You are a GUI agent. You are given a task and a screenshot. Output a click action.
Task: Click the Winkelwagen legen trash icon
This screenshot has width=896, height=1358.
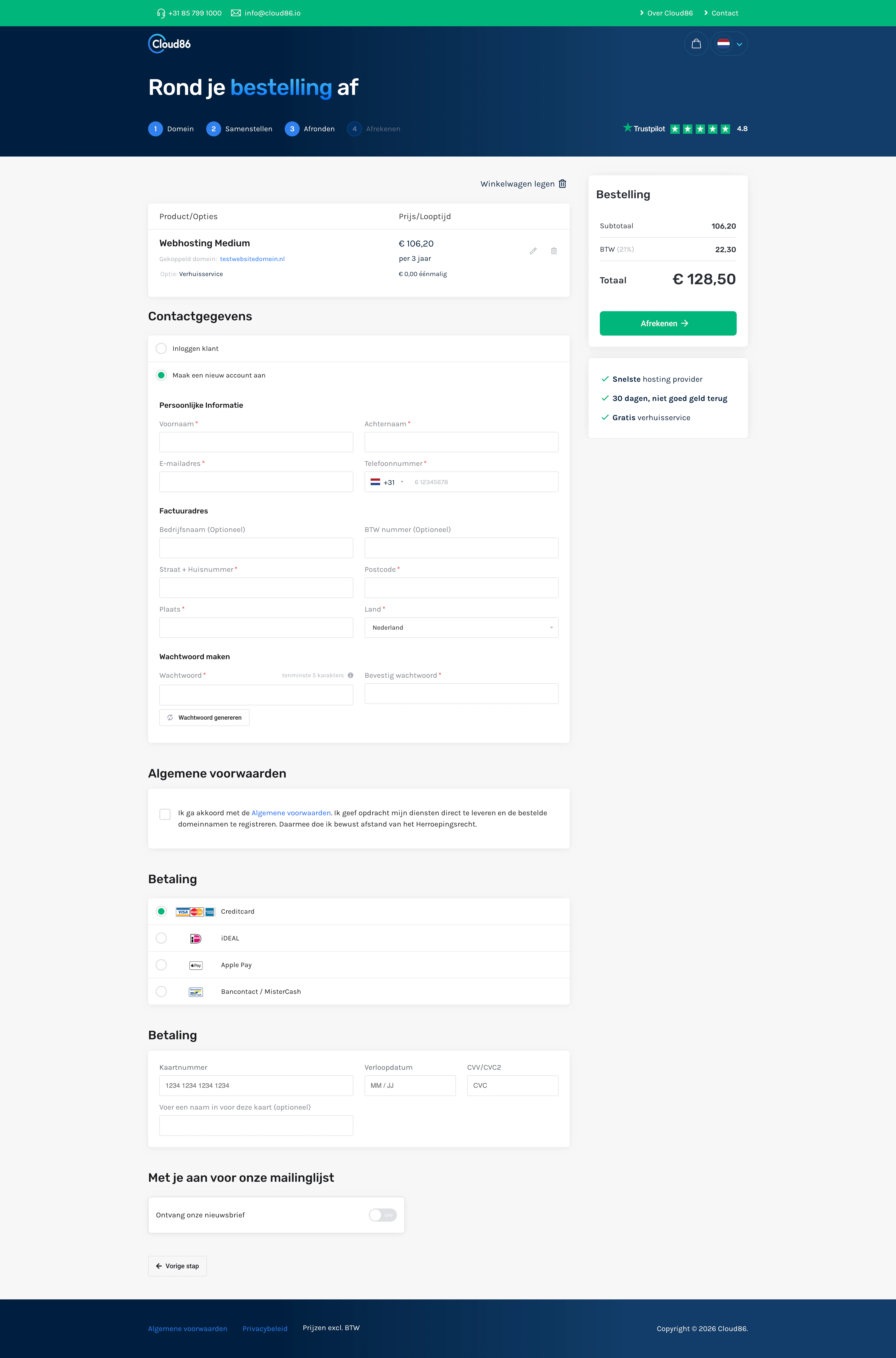point(562,183)
